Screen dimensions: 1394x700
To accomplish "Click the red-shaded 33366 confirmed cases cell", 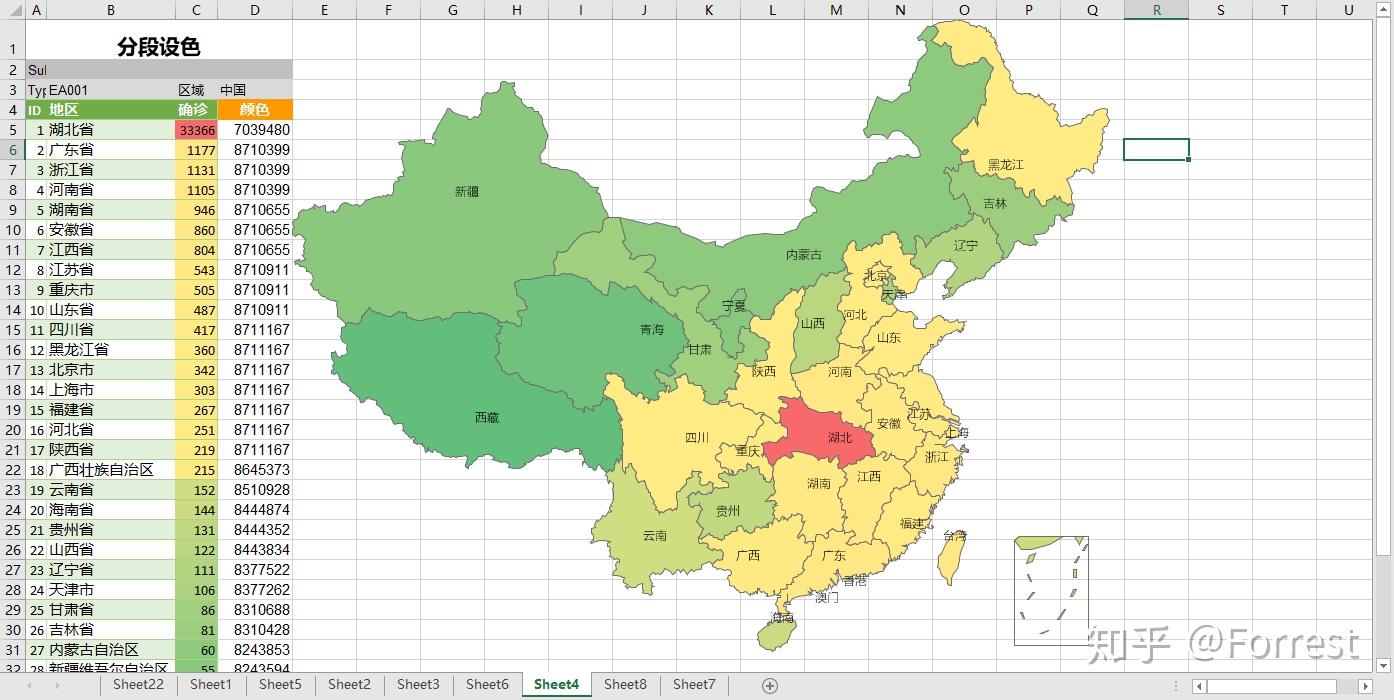I will [x=196, y=129].
